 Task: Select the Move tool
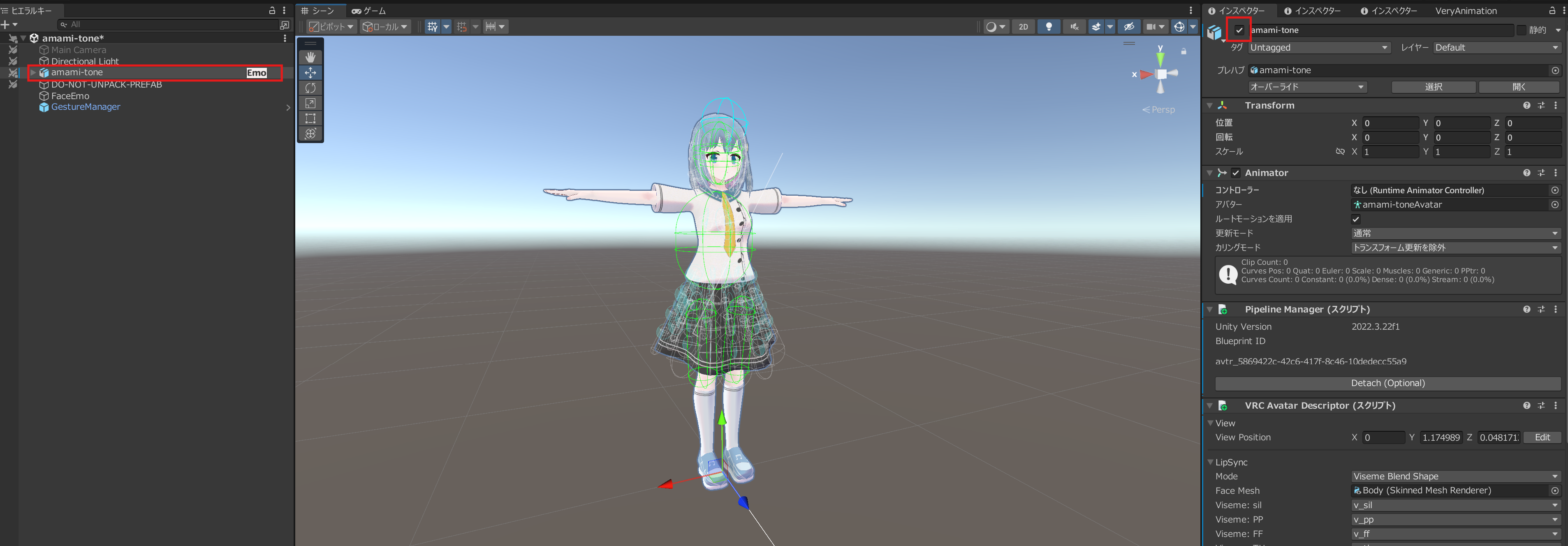tap(310, 72)
